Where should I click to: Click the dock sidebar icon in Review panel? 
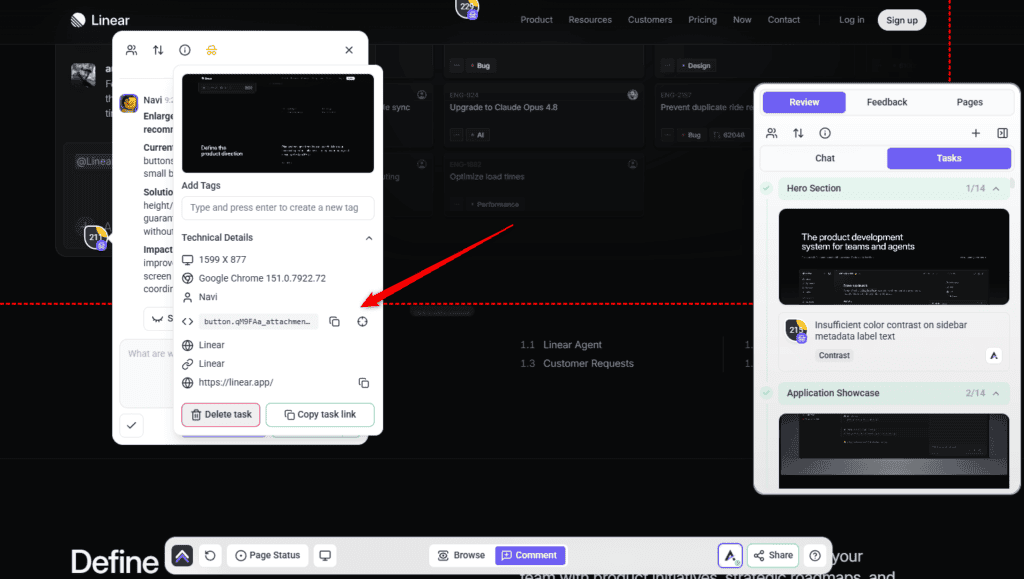click(x=1002, y=133)
